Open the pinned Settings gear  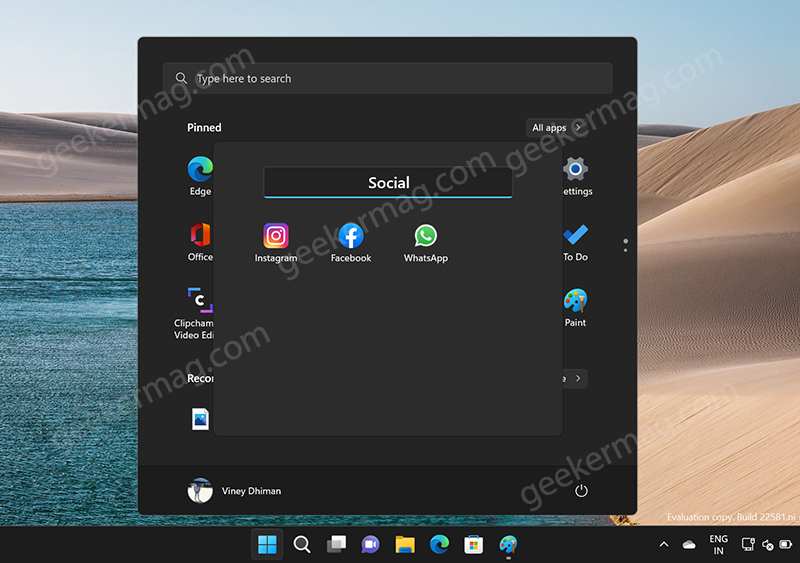coord(576,176)
